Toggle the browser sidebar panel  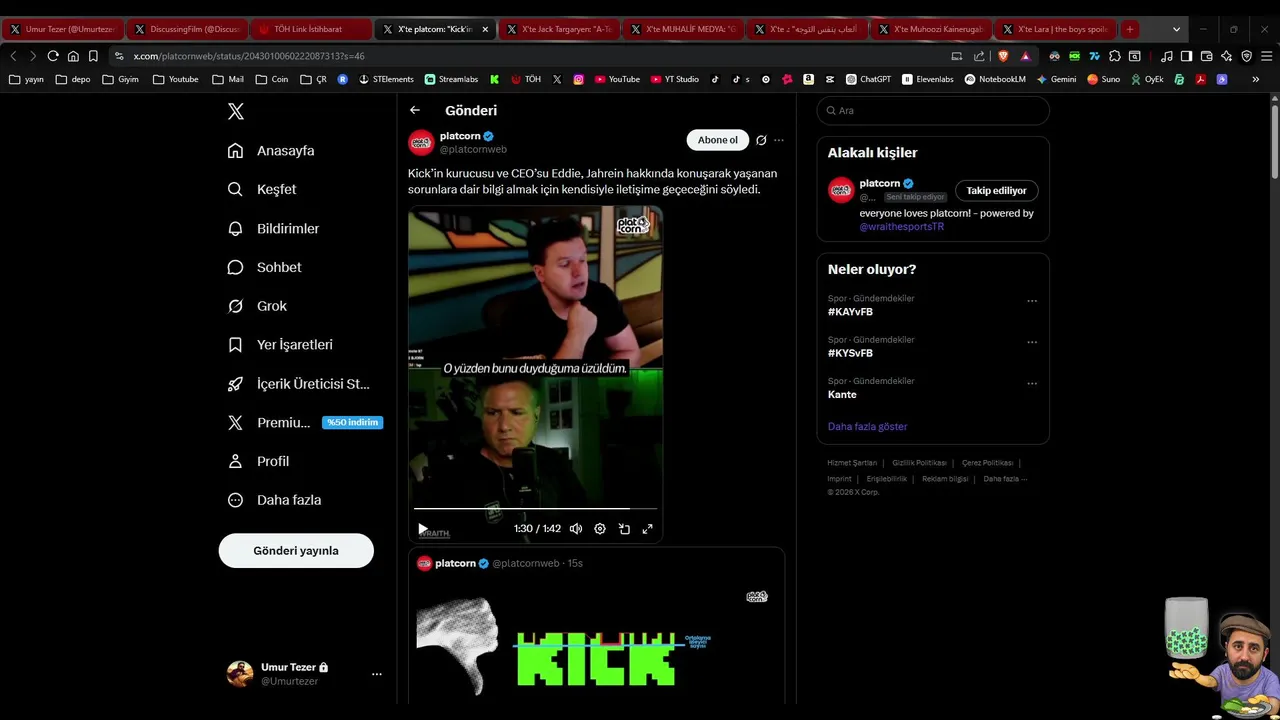click(1186, 56)
